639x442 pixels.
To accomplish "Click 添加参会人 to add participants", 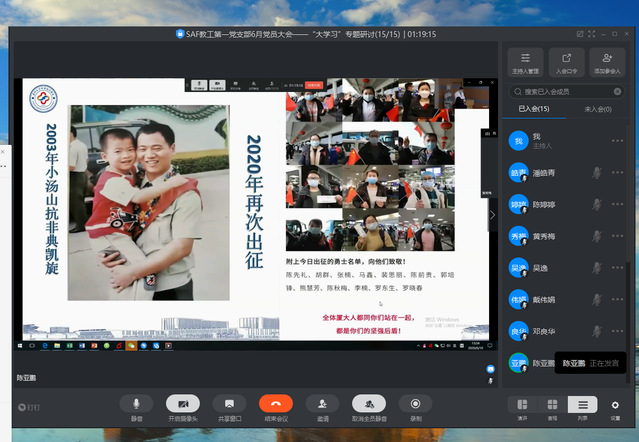I will coord(607,62).
